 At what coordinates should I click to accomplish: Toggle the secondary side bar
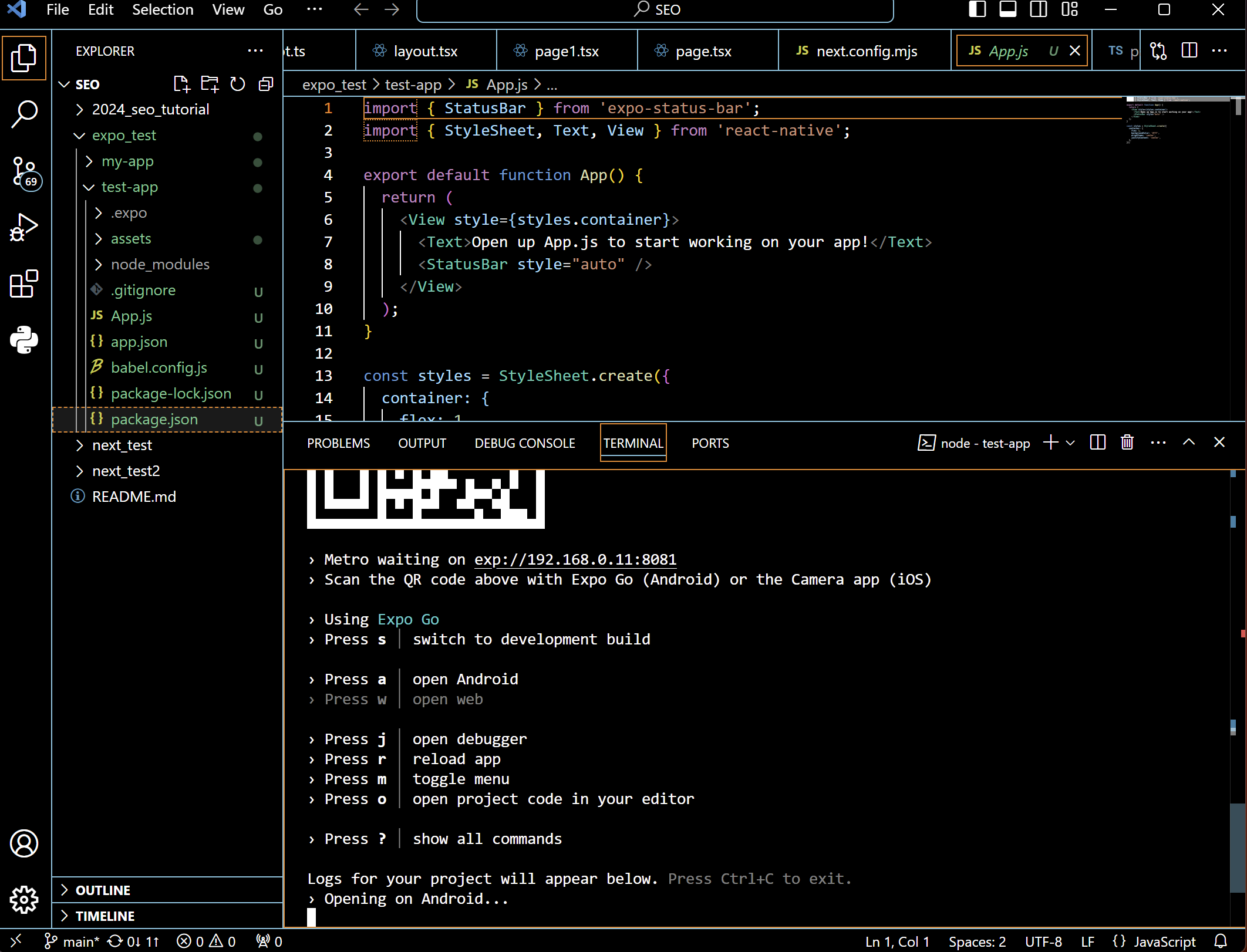(x=1038, y=9)
